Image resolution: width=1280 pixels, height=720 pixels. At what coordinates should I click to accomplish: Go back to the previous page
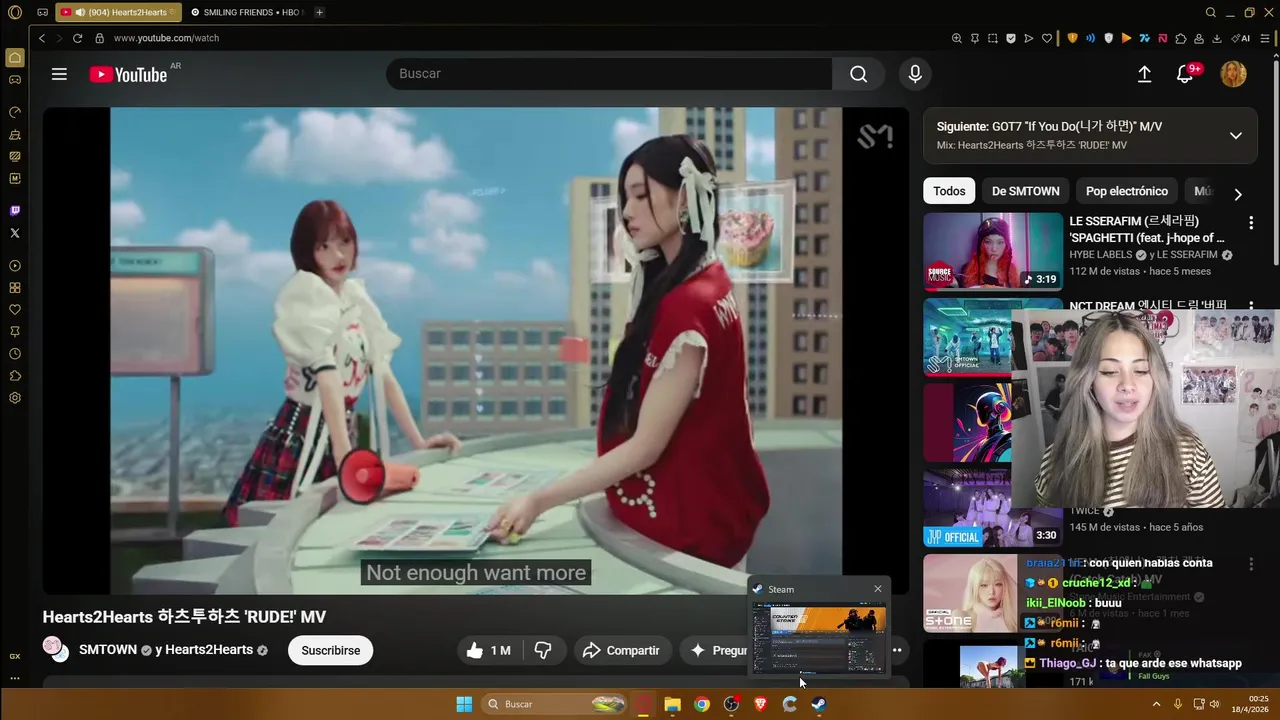(x=42, y=38)
